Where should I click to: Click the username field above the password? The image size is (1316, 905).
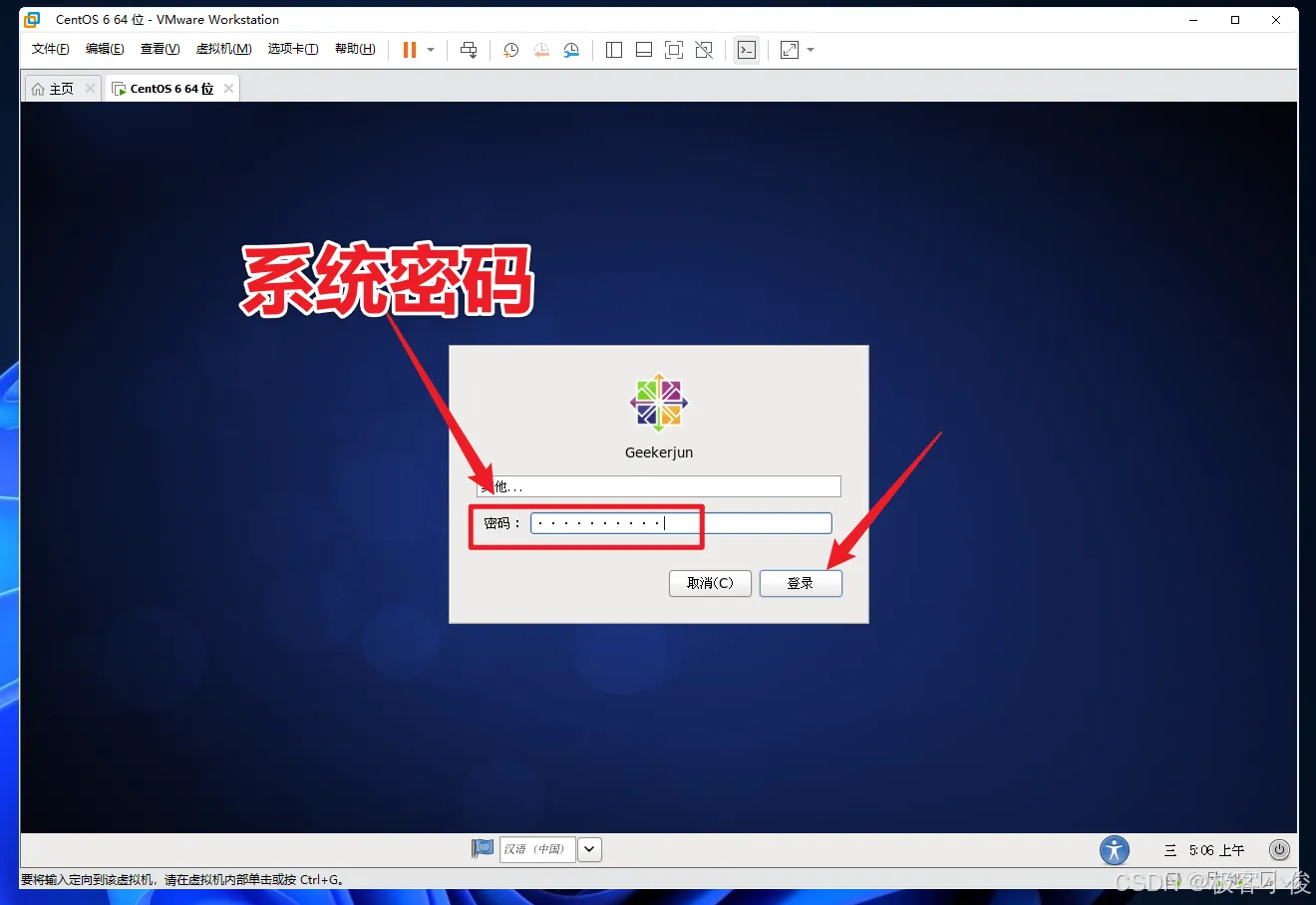coord(659,486)
